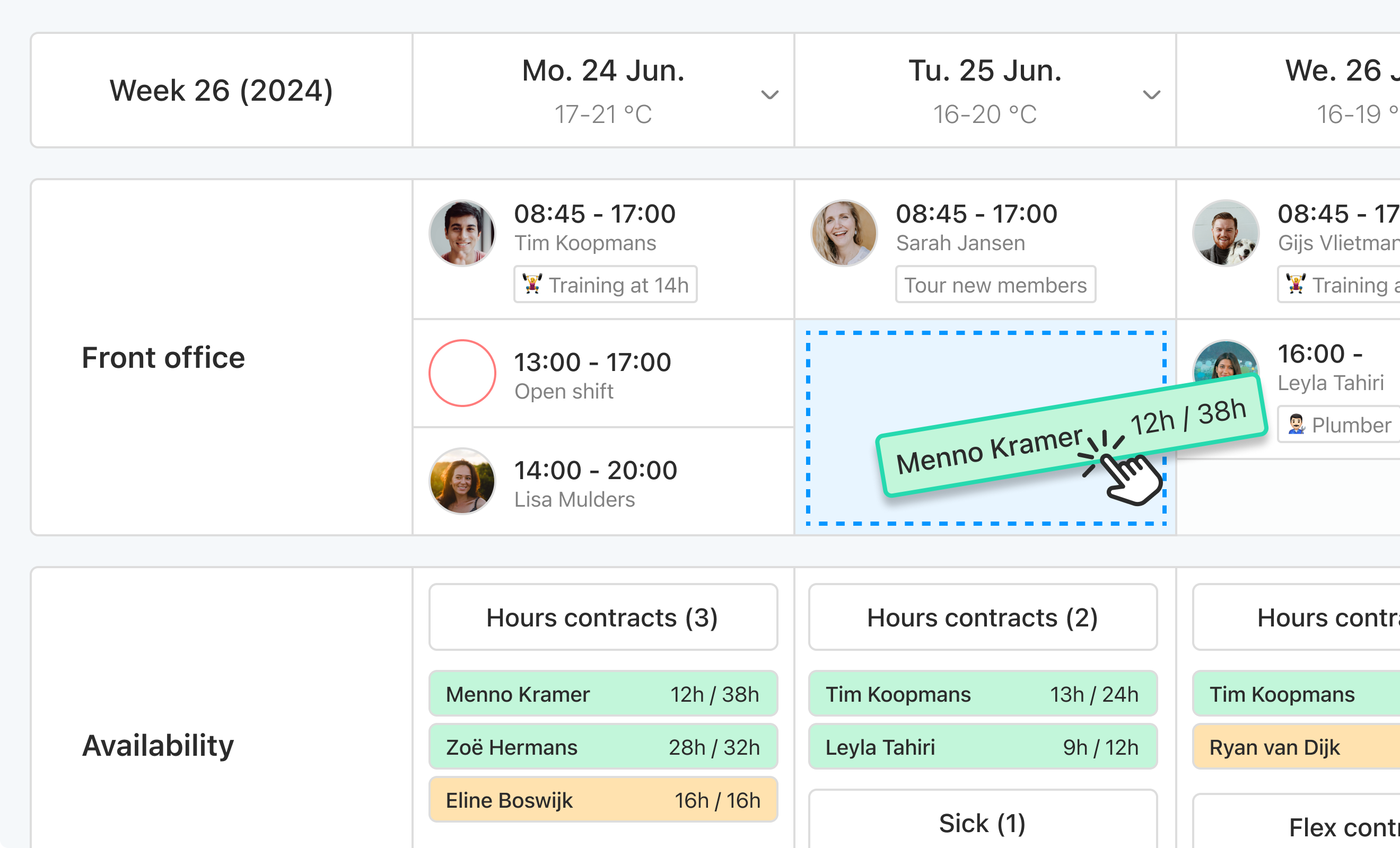Viewport: 1400px width, 848px height.
Task: Click Sarah Jansen's avatar photo
Action: click(x=844, y=232)
